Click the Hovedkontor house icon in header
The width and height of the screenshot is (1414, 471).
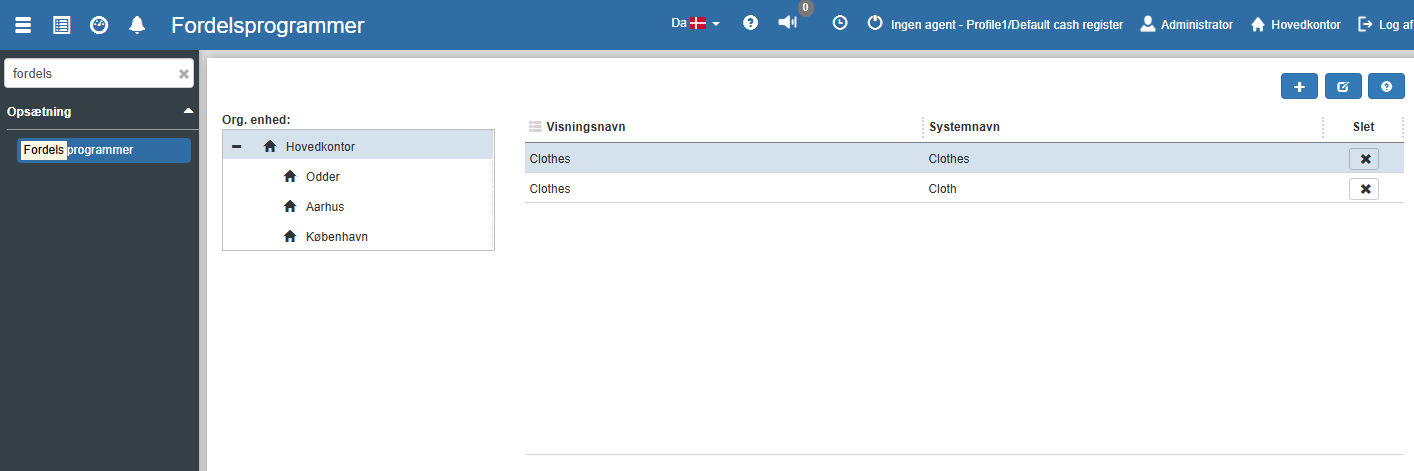coord(1258,24)
